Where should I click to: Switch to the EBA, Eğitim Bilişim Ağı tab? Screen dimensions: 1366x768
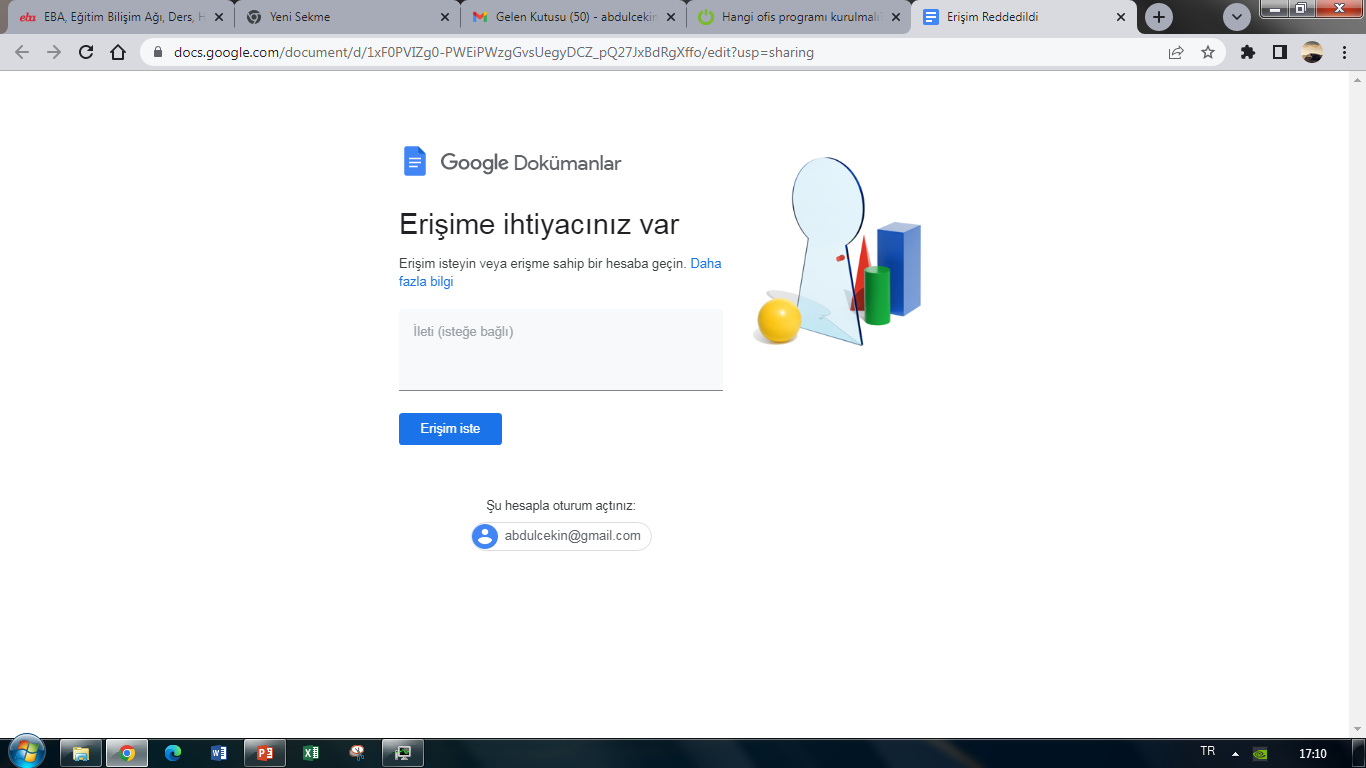(x=121, y=17)
